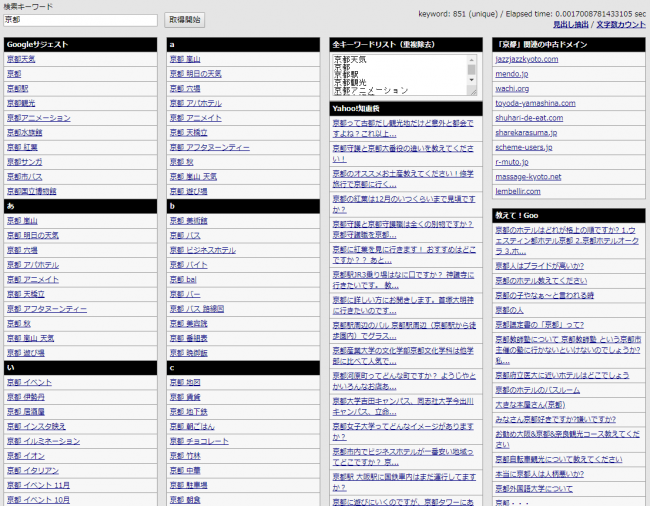The height and width of the screenshot is (506, 650).
Task: Select the toyoda-yamashina.com domain link
Action: click(535, 103)
